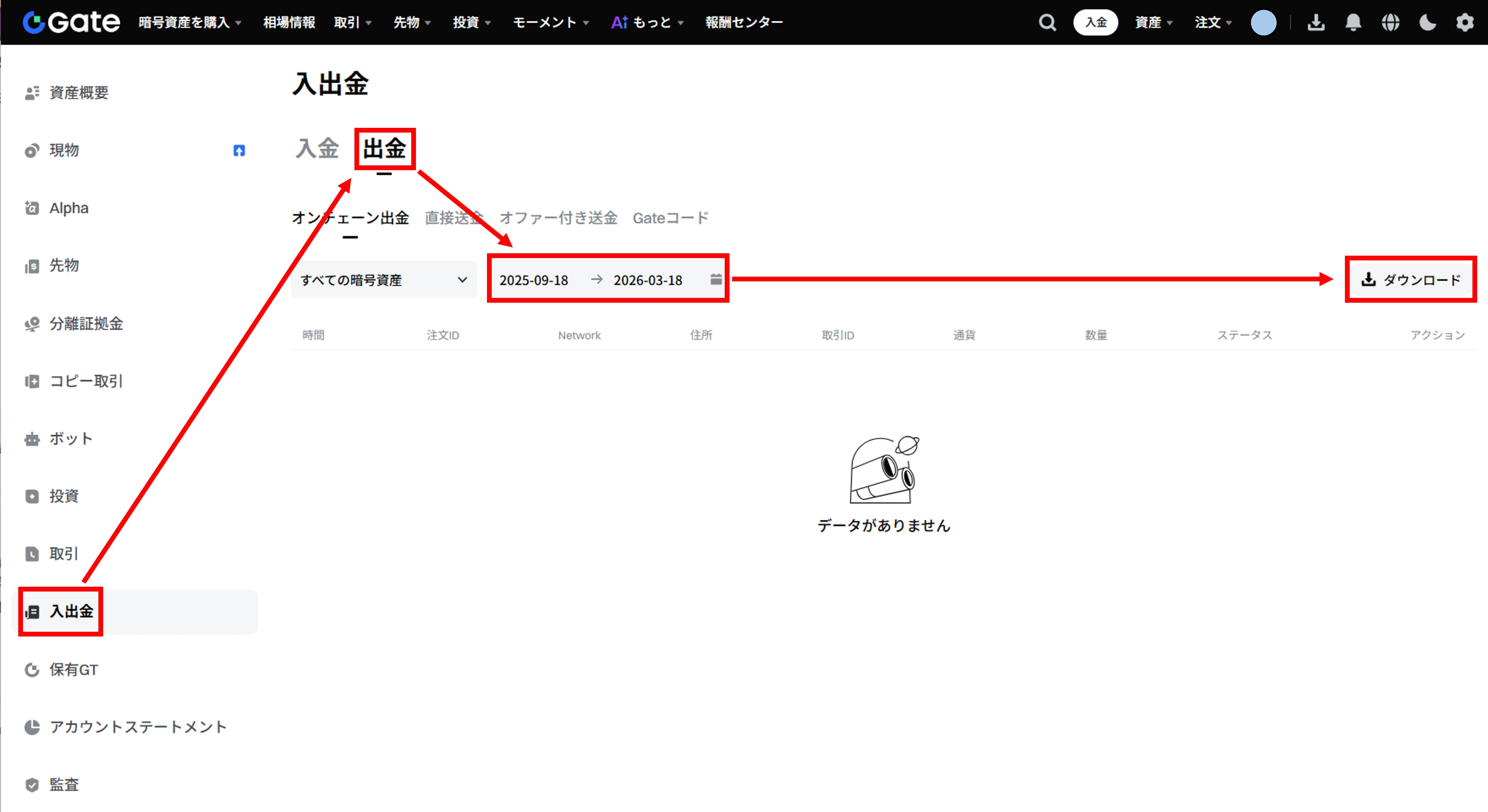
Task: Open the search magnifier icon
Action: click(1047, 23)
